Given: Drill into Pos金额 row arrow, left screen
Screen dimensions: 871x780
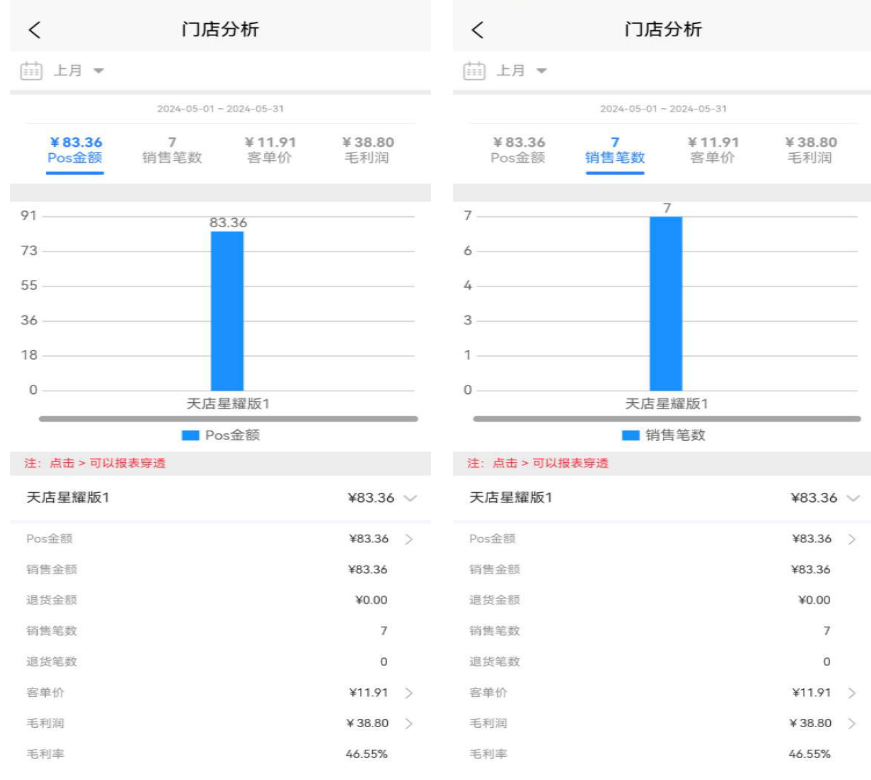Looking at the screenshot, I should point(409,539).
